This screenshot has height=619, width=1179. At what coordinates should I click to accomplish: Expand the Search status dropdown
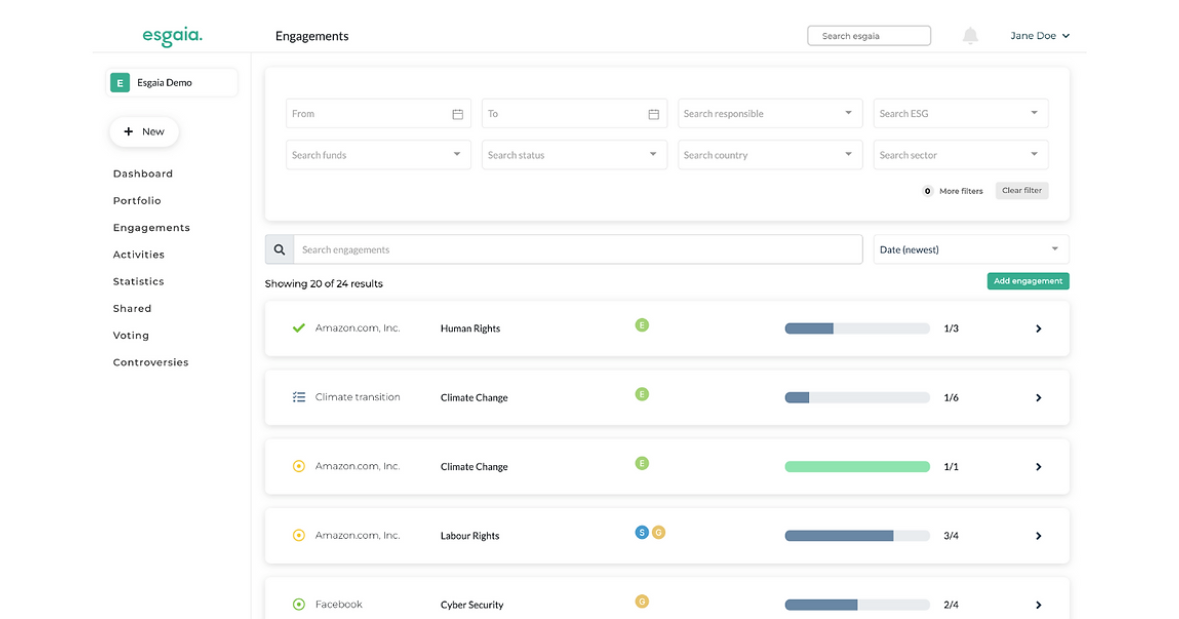pyautogui.click(x=572, y=155)
